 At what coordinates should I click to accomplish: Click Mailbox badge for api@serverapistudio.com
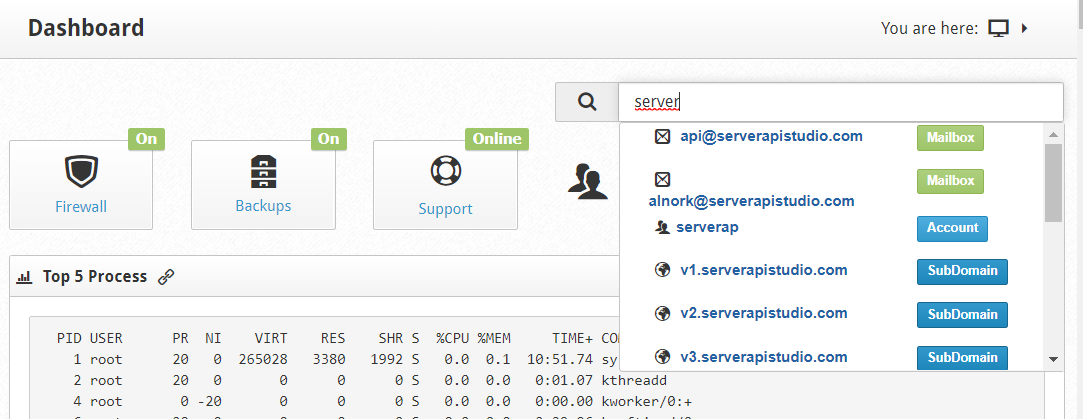point(950,137)
